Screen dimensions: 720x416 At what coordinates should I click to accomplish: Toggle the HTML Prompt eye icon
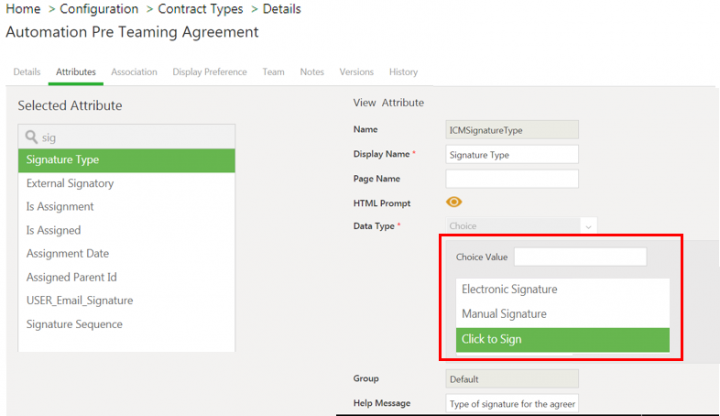454,202
